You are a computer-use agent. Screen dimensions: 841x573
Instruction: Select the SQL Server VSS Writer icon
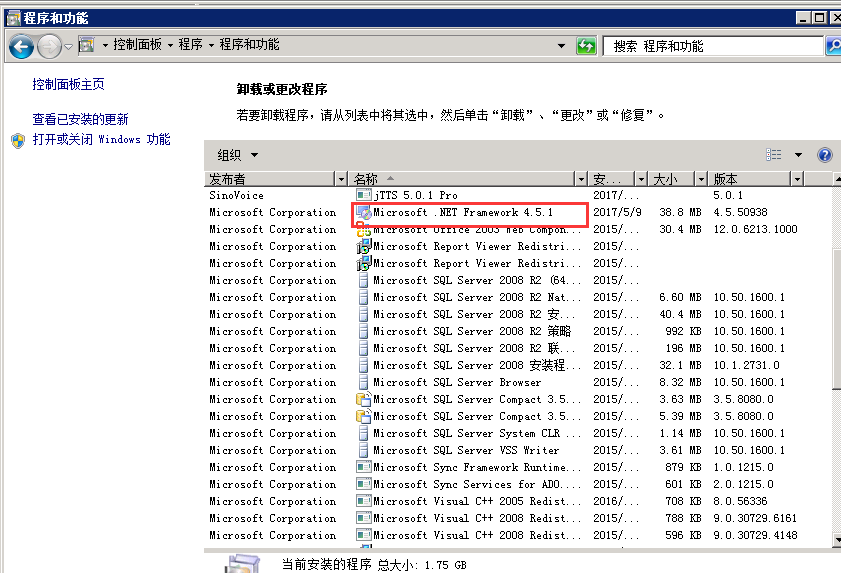point(364,450)
